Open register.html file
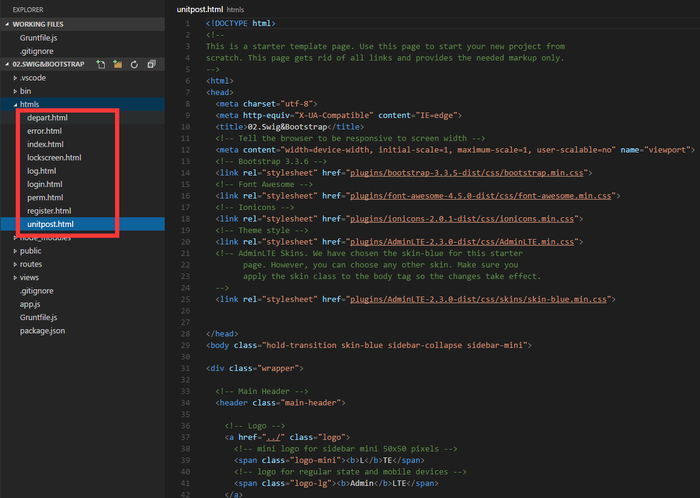The image size is (700, 498). click(49, 211)
